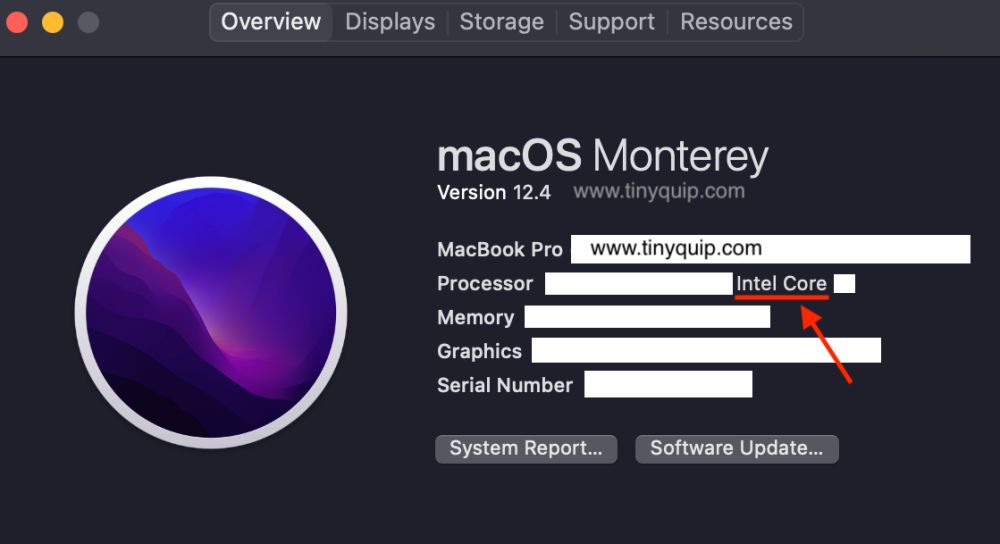Close the window with the red button
This screenshot has width=1000, height=544.
17,22
